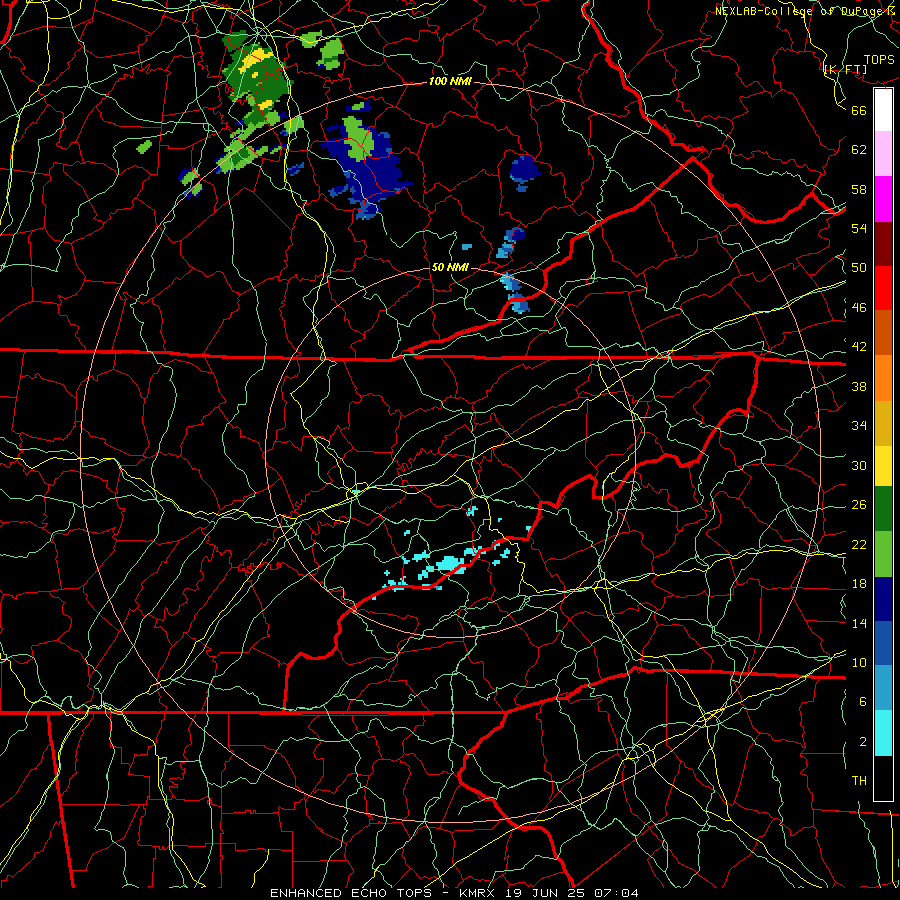Click the 50 NMI range ring label
This screenshot has width=900, height=900.
pos(450,267)
